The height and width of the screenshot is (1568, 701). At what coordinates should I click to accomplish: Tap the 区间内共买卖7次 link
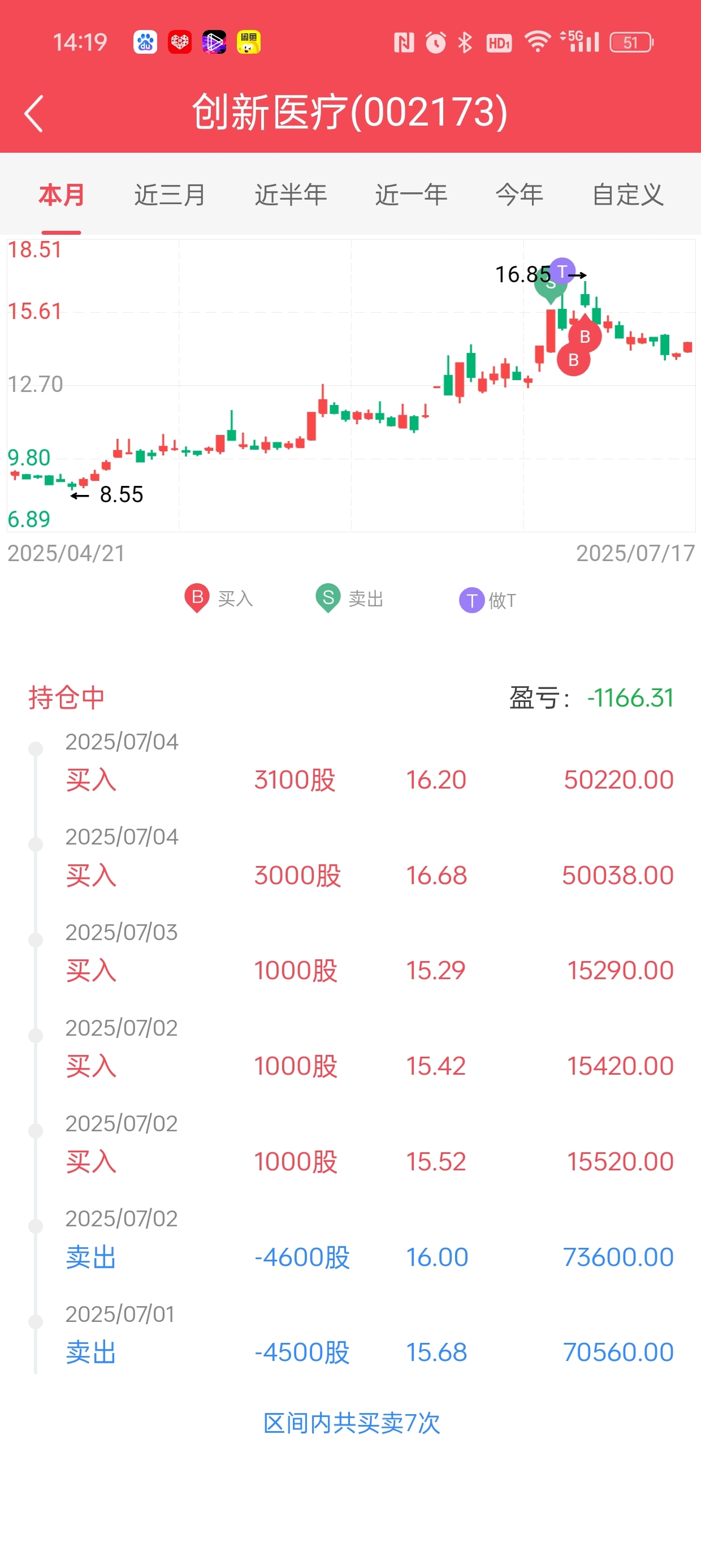point(351,1423)
